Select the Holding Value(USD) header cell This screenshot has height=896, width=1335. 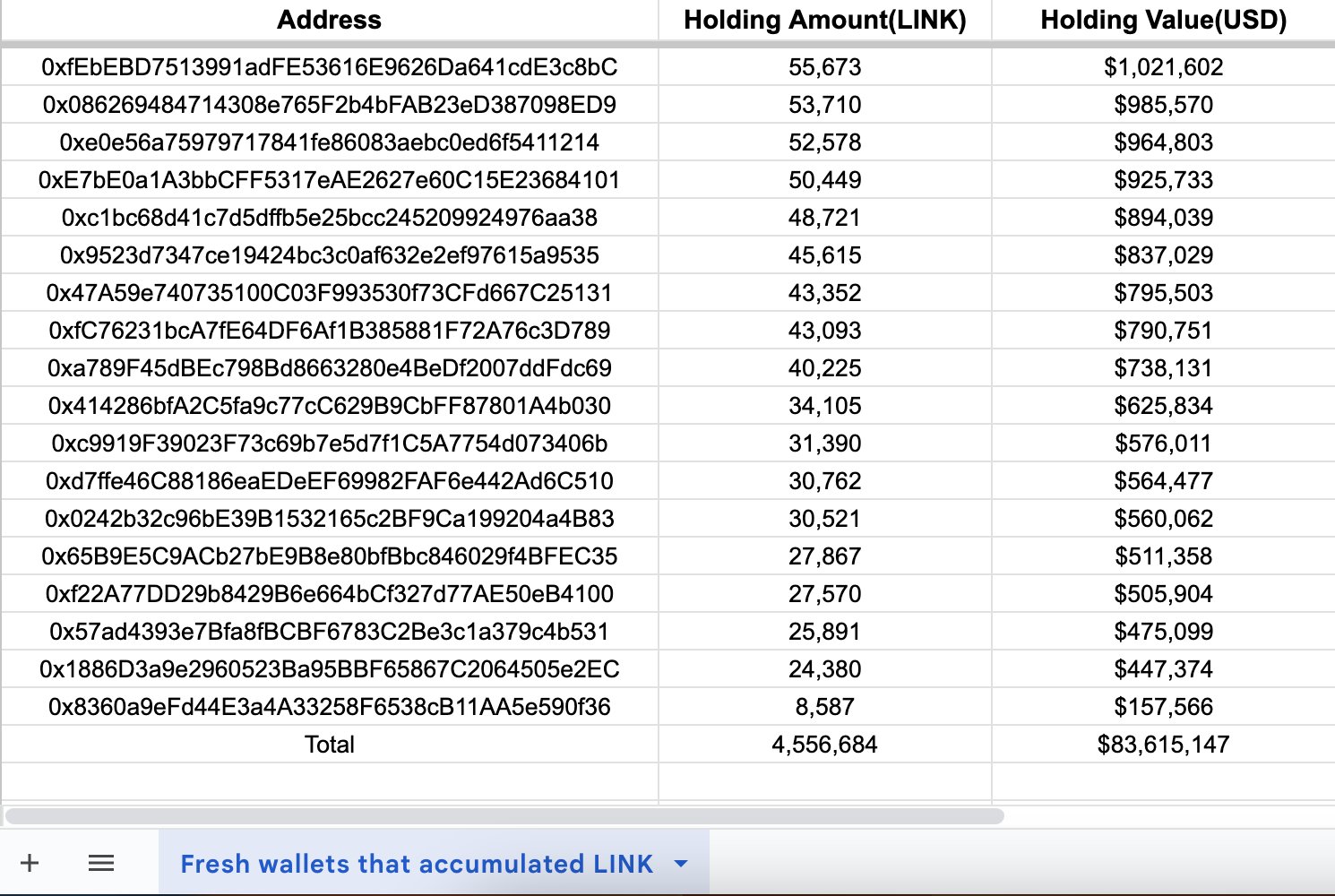(1163, 20)
